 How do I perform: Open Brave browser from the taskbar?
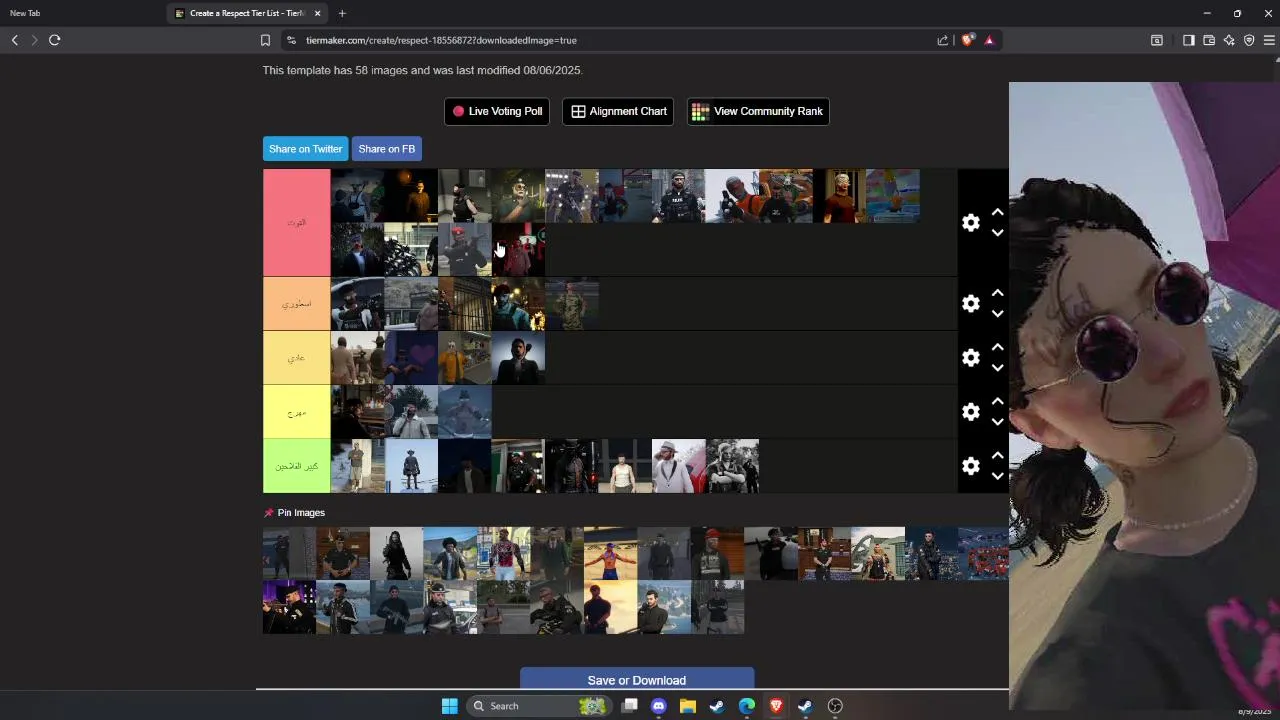click(x=776, y=706)
